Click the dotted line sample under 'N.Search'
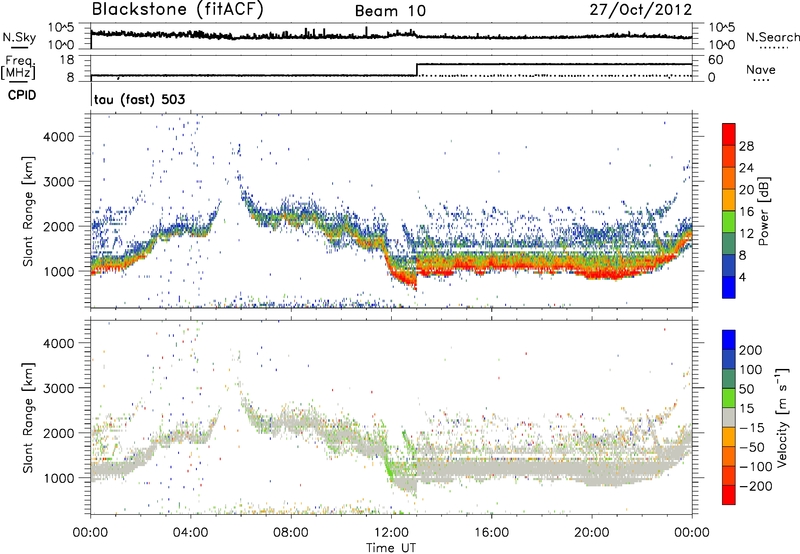 (x=774, y=48)
